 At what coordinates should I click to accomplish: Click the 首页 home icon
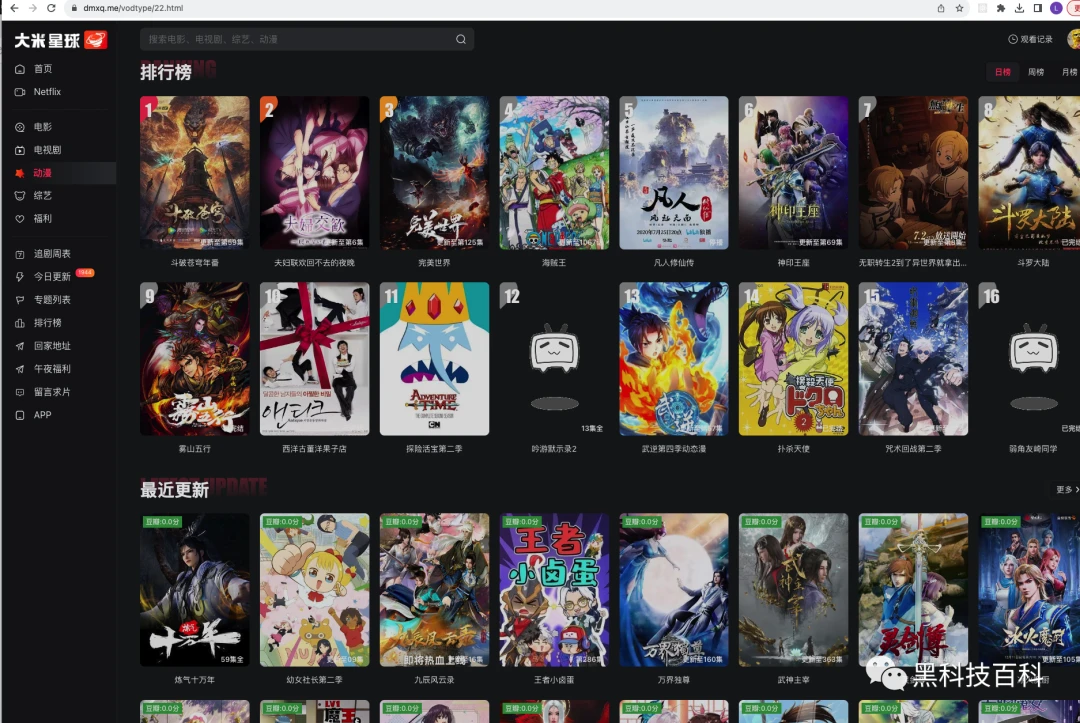coord(20,69)
